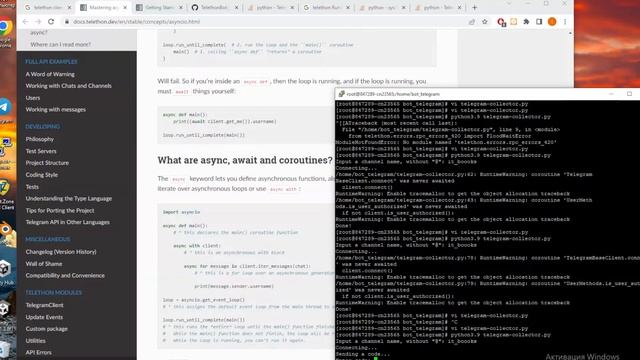Click the page scrollbar up arrow in Chrome
This screenshot has width=640, height=360.
pyautogui.click(x=570, y=33)
